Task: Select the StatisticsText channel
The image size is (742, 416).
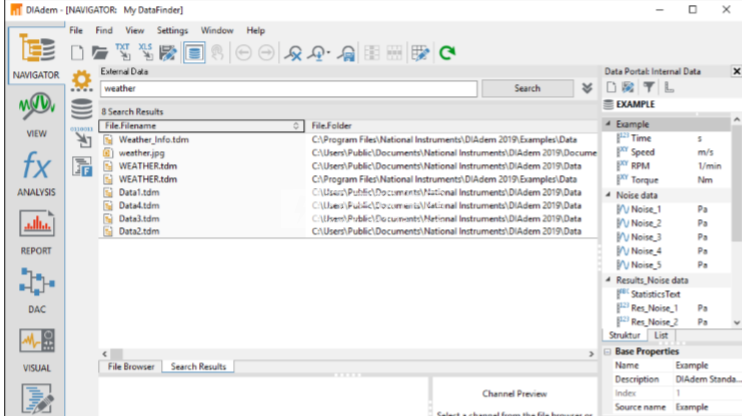Action: (x=655, y=294)
